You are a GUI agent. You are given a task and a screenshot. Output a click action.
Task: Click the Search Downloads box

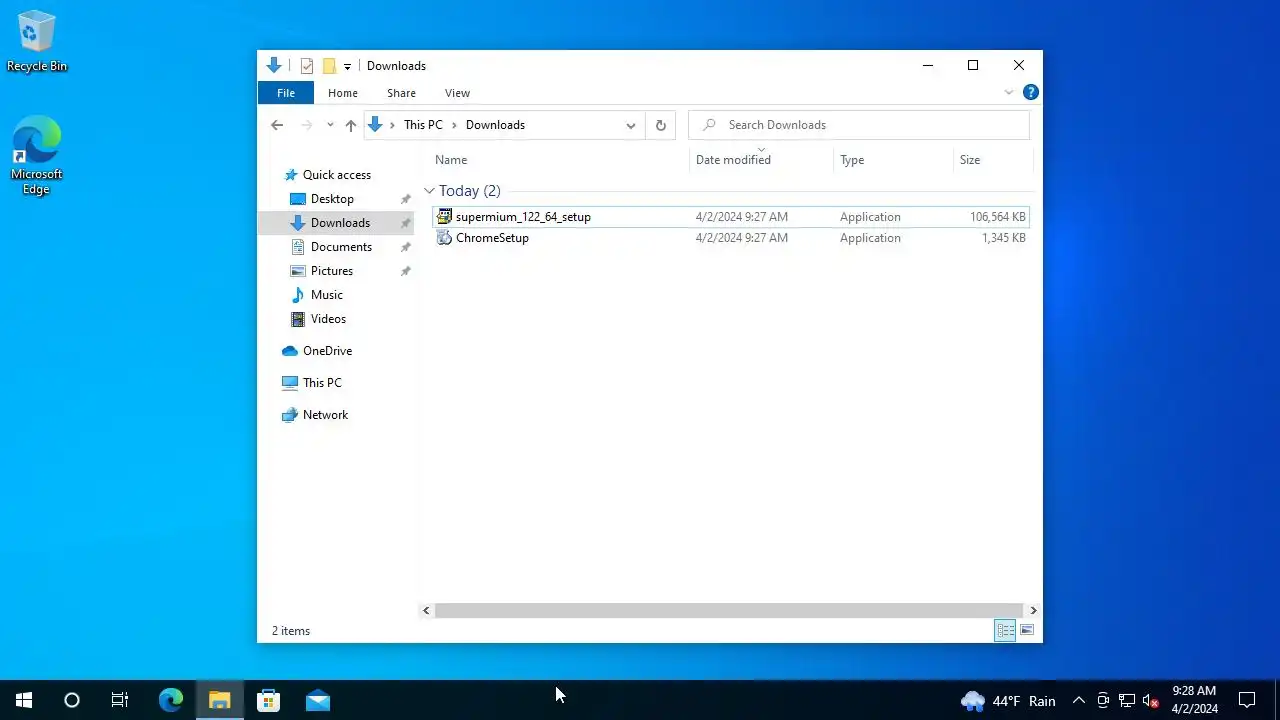[x=858, y=125]
